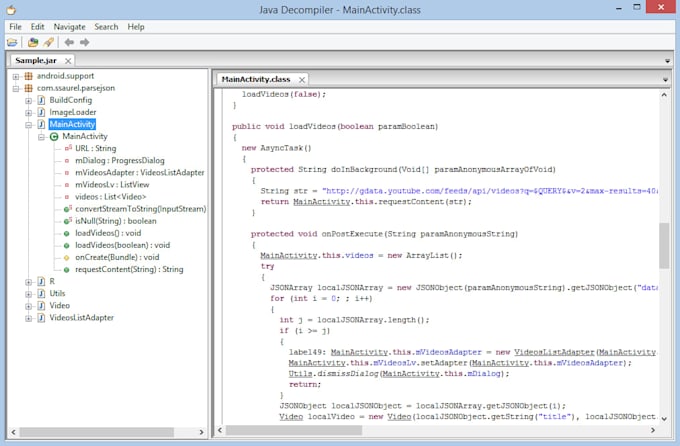Select the highlighted MainActivity tree item

tap(72, 125)
